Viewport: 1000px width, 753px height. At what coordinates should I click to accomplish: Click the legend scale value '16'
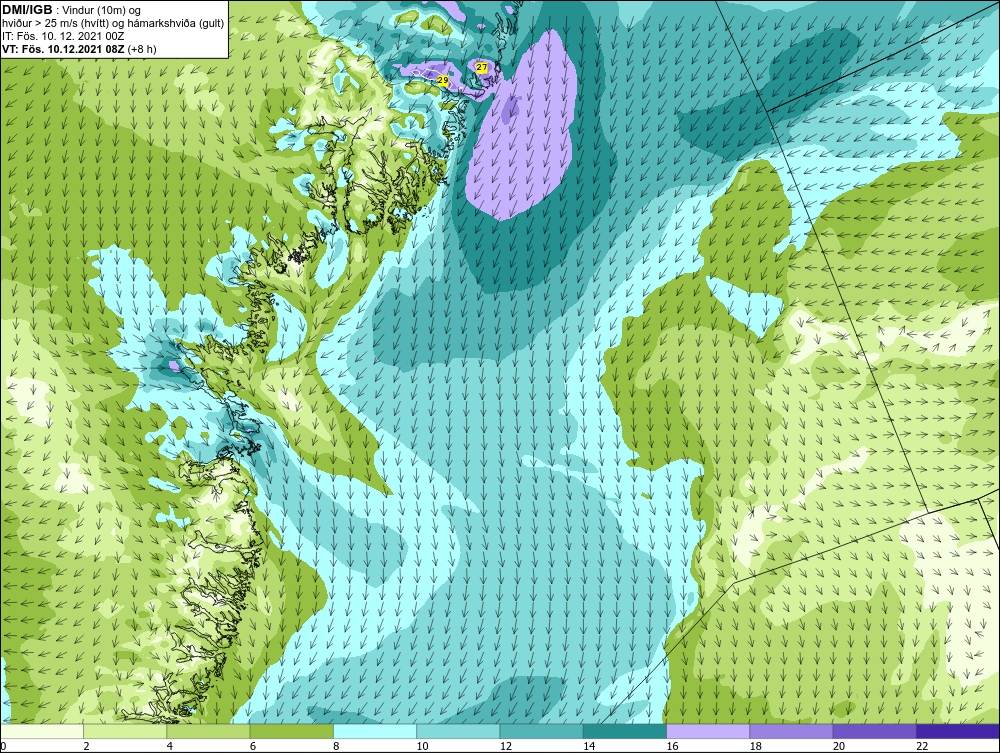(x=672, y=747)
